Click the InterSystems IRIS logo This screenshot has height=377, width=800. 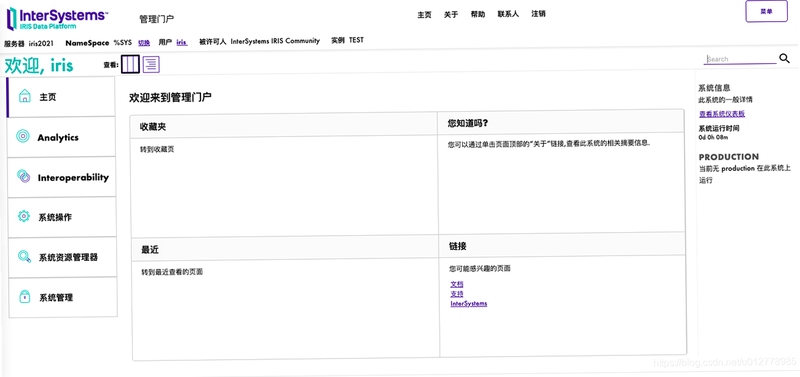pyautogui.click(x=57, y=19)
